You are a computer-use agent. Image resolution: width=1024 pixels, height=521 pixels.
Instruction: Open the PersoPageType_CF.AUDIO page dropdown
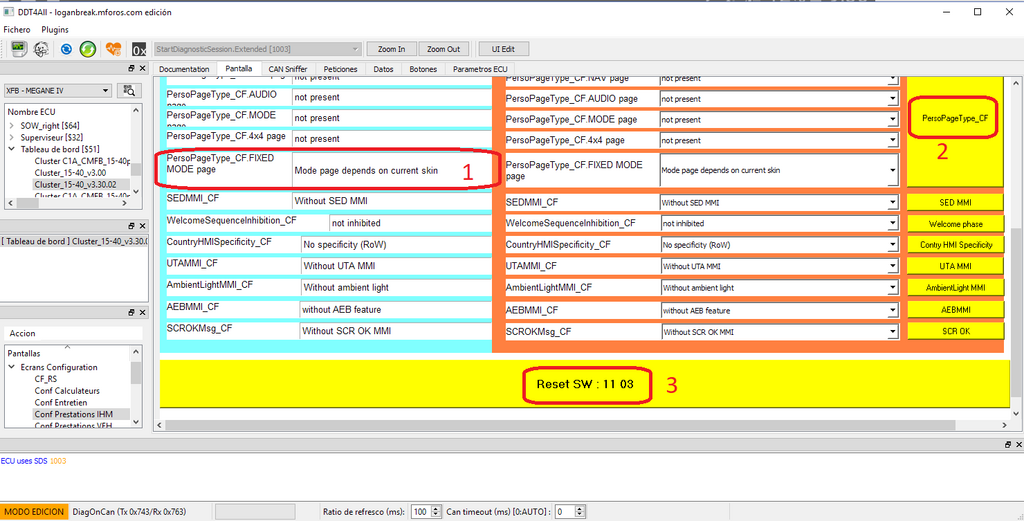point(893,99)
